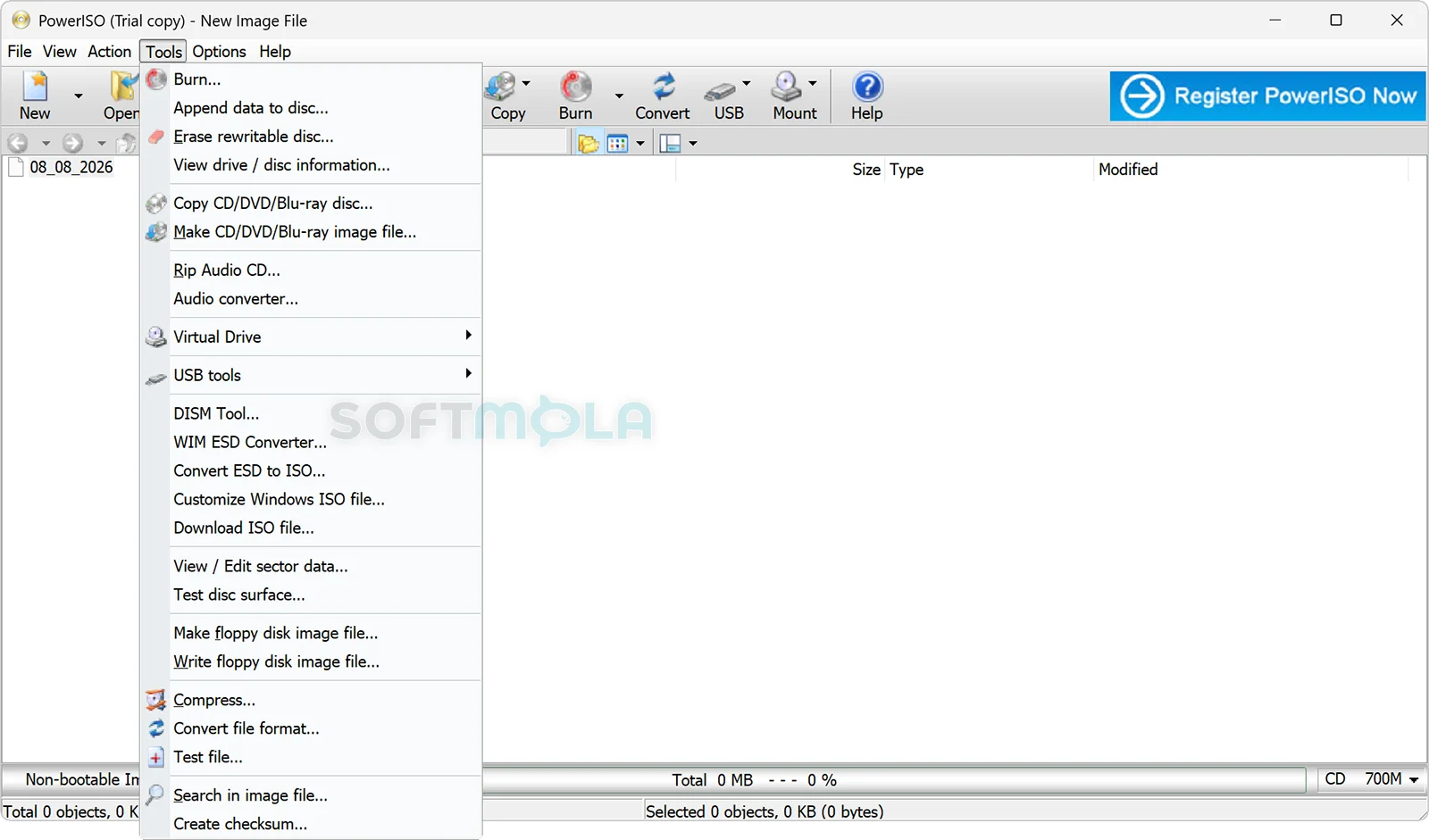The height and width of the screenshot is (840, 1429).
Task: Sort by the Size column header
Action: pyautogui.click(x=781, y=170)
